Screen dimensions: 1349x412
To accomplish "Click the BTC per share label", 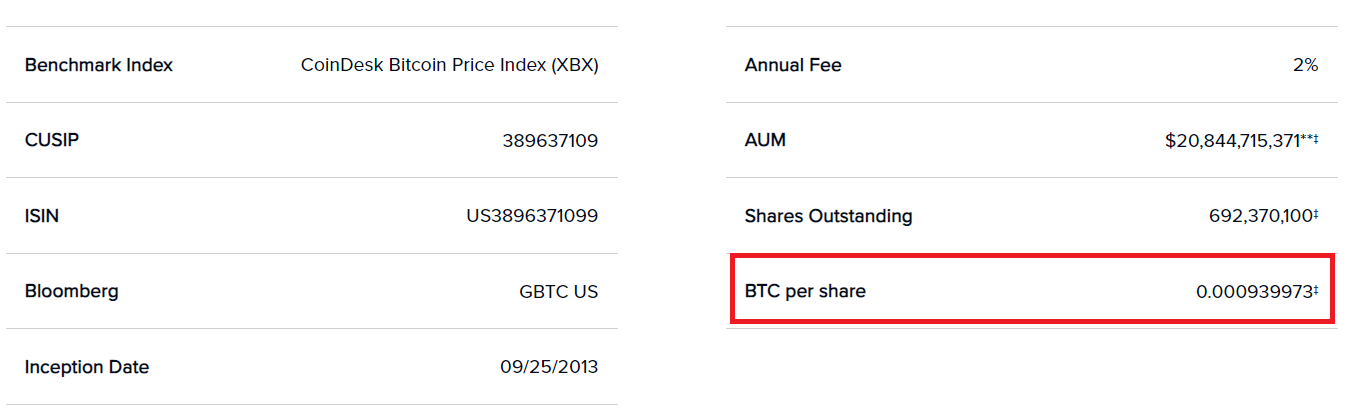I will [805, 292].
